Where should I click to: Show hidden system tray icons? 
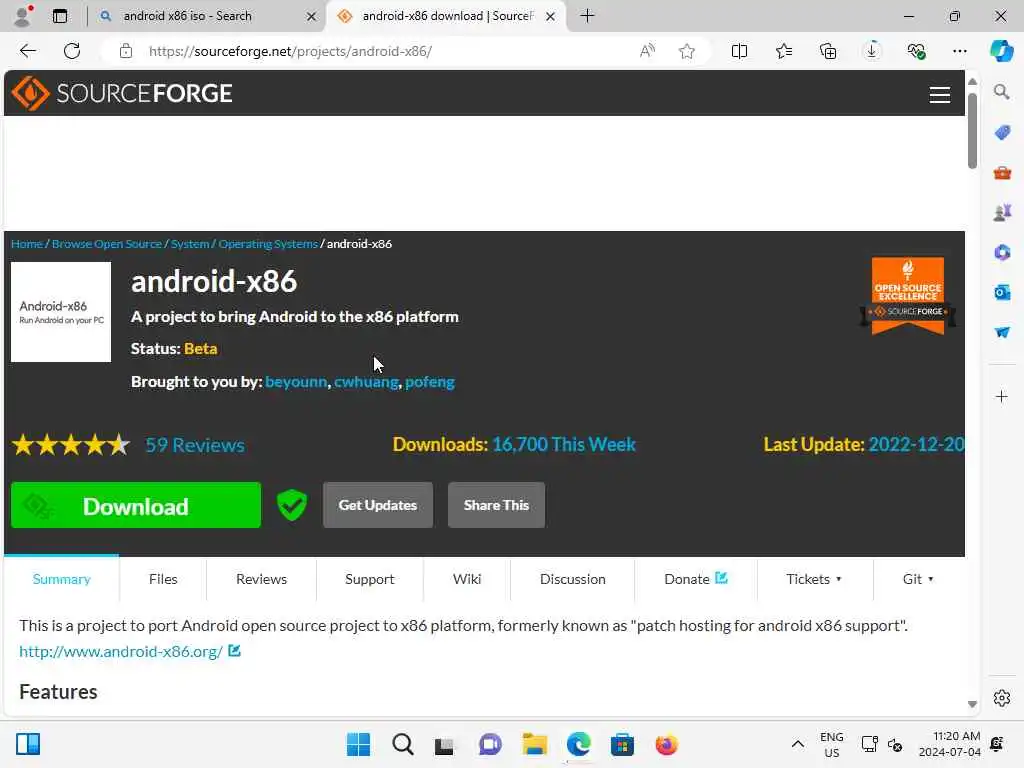797,744
